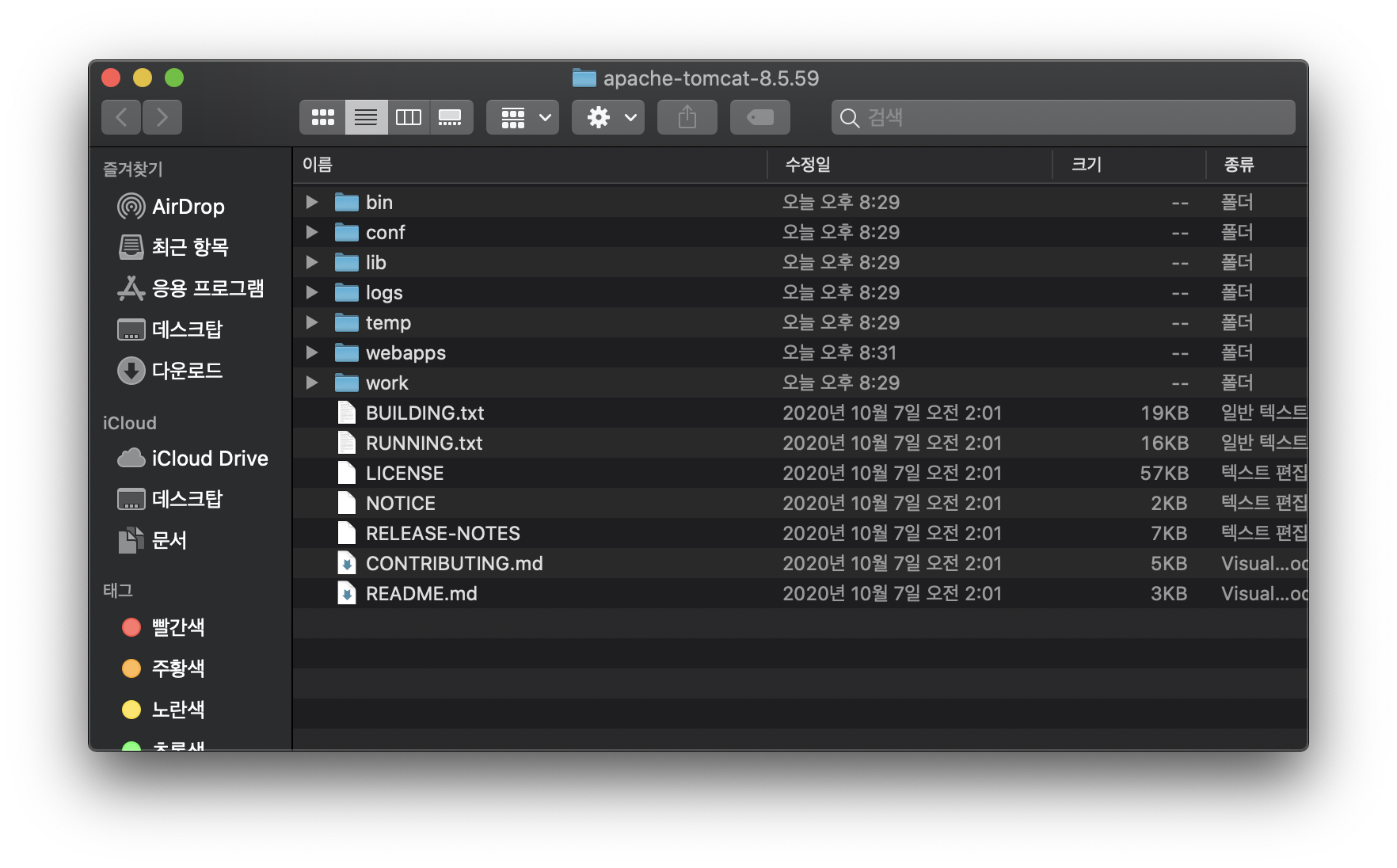
Task: Open 데스크탑 under iCloud section
Action: (x=170, y=499)
